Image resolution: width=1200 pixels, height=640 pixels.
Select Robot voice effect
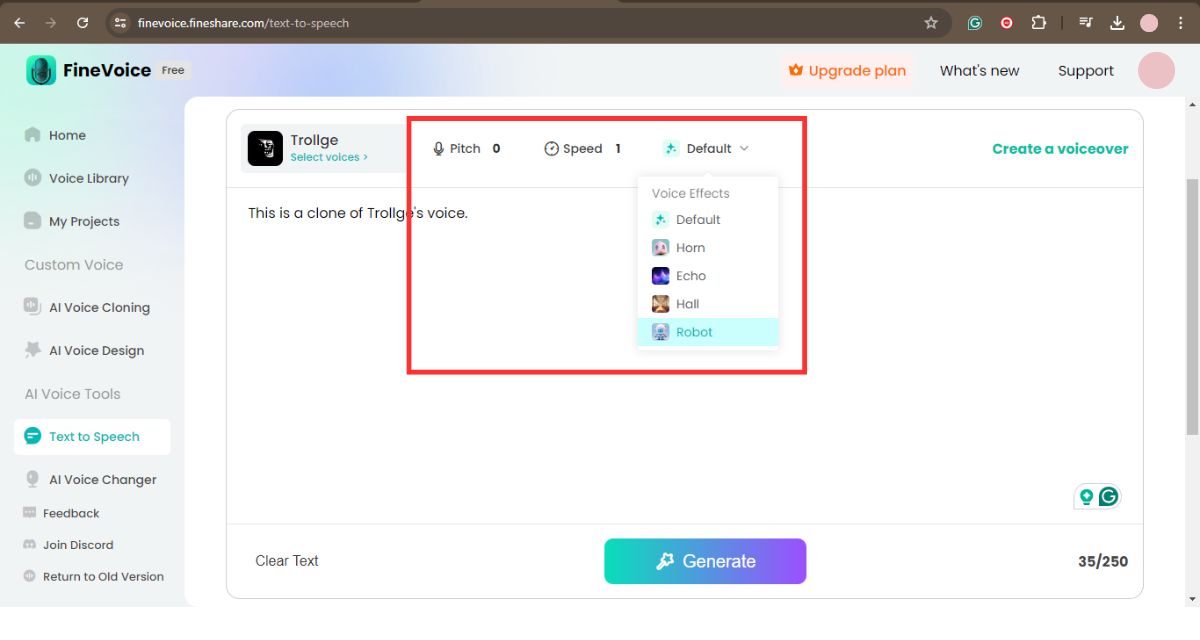pyautogui.click(x=694, y=332)
